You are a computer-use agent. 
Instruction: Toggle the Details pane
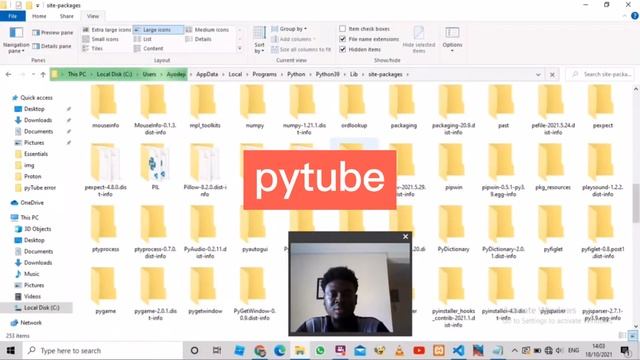52,46
